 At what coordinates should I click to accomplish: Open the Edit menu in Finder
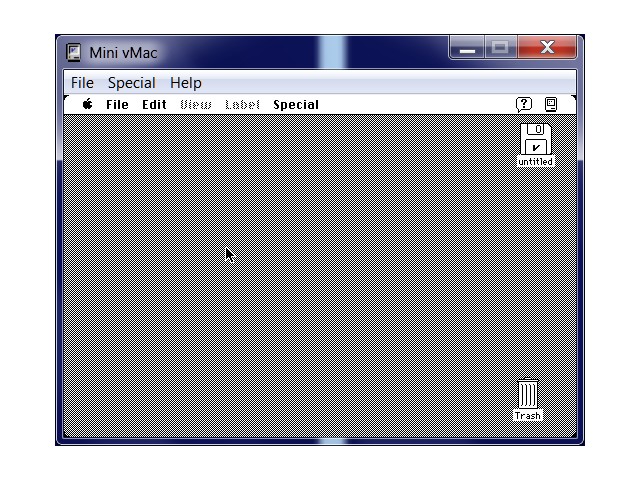click(154, 105)
